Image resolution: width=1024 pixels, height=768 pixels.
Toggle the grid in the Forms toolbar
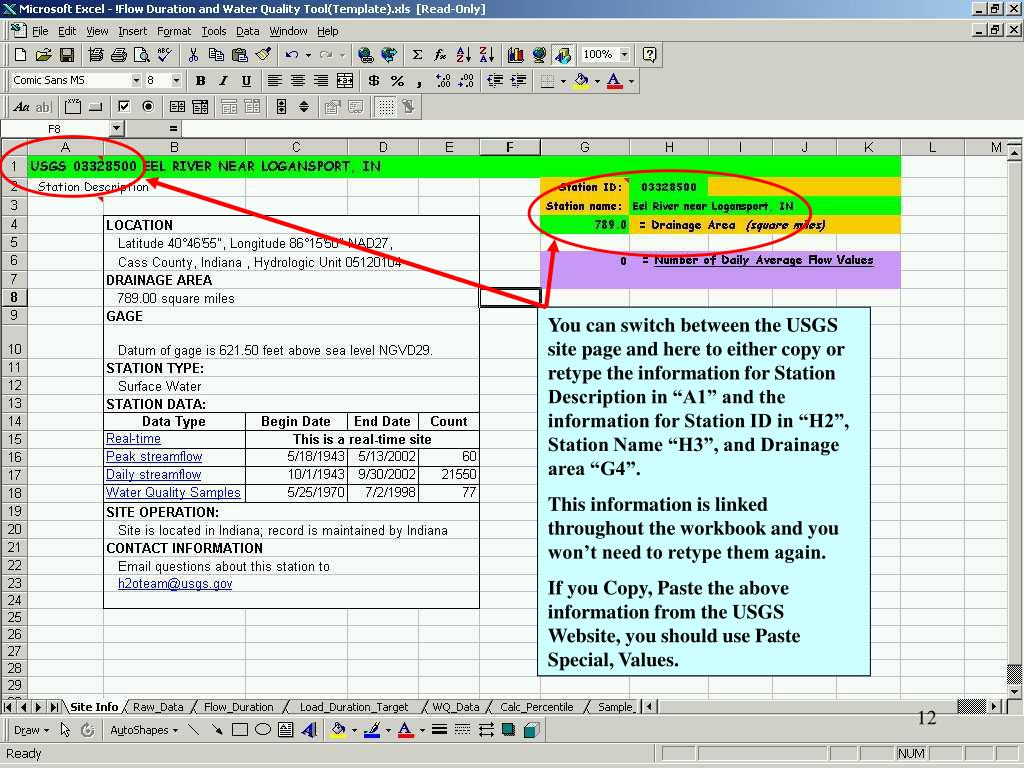pyautogui.click(x=386, y=106)
